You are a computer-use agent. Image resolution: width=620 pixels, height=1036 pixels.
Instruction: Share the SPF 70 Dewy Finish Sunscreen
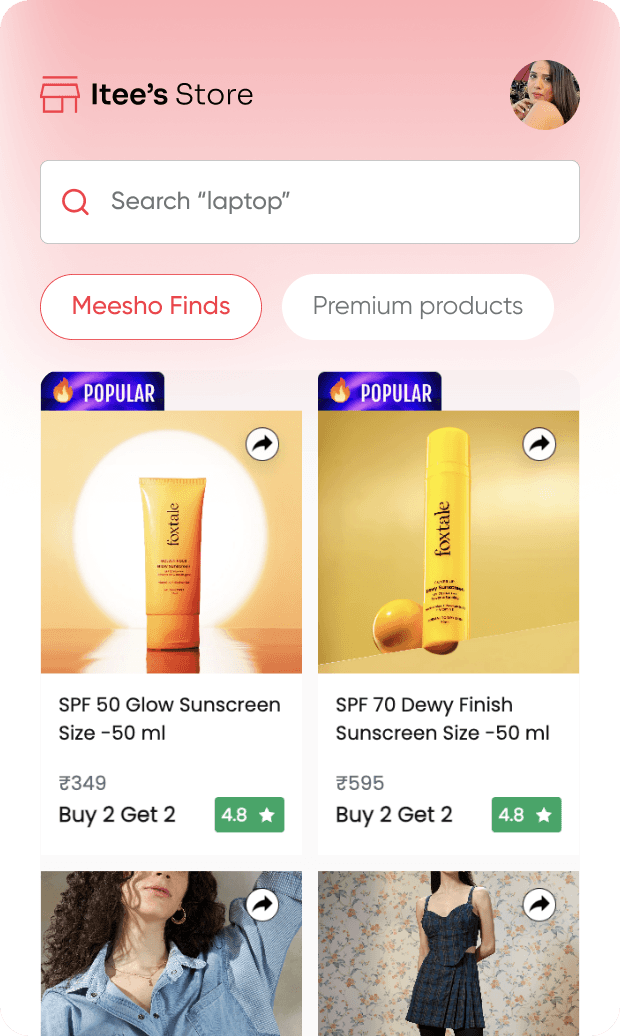pyautogui.click(x=539, y=444)
